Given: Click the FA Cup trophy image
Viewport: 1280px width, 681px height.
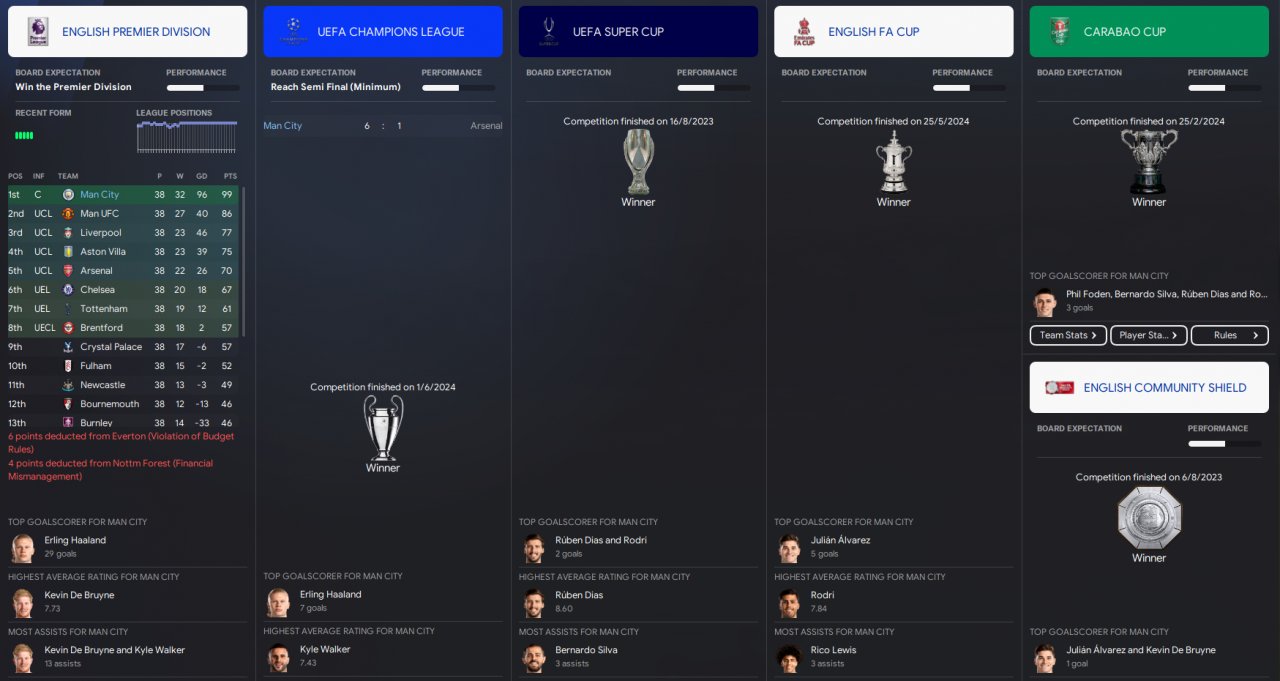Looking at the screenshot, I should (x=893, y=161).
